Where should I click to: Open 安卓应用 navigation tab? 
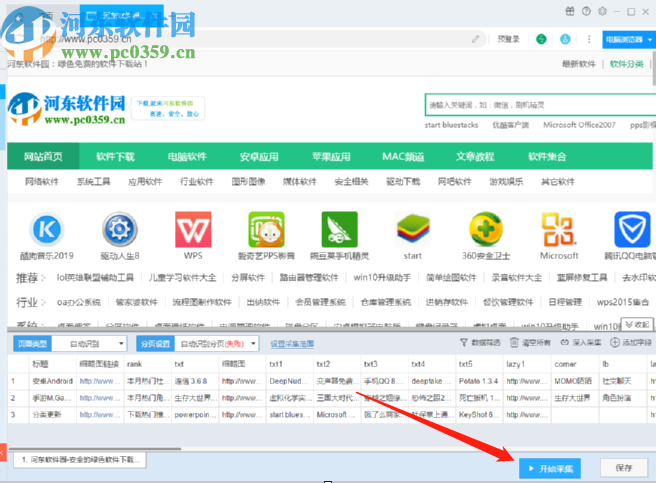(x=259, y=156)
